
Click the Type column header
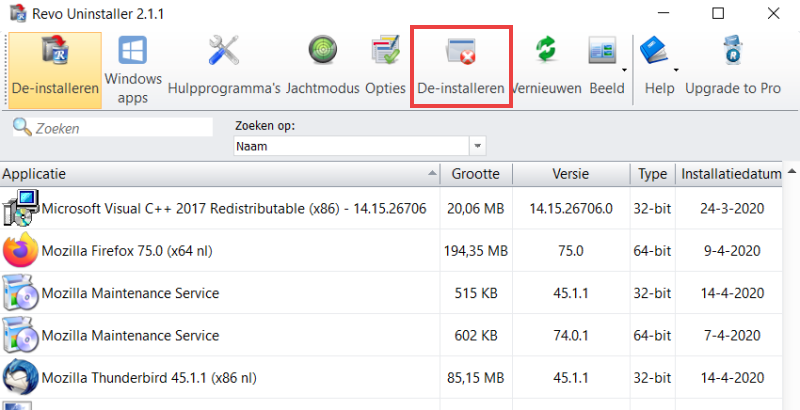coord(652,174)
